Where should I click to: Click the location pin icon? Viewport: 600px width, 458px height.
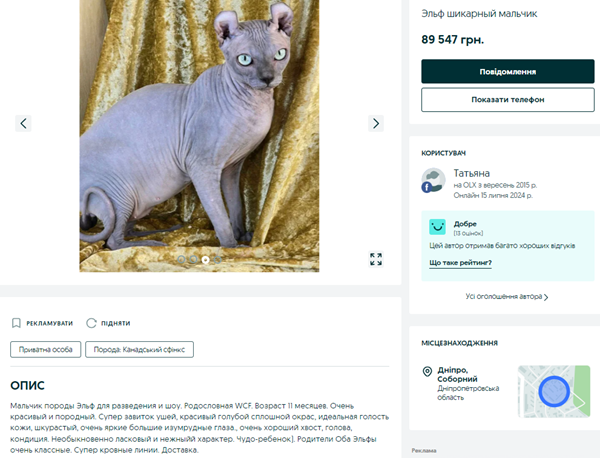(x=427, y=372)
